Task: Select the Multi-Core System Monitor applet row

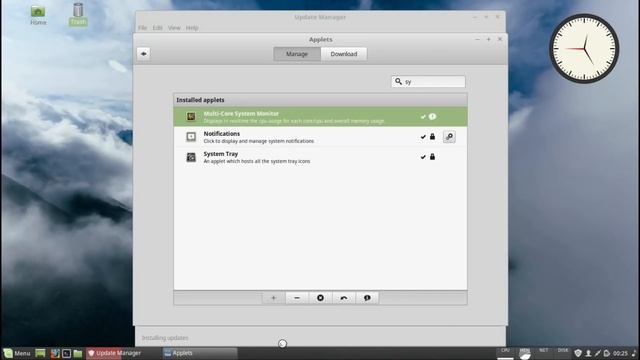Action: click(x=320, y=117)
